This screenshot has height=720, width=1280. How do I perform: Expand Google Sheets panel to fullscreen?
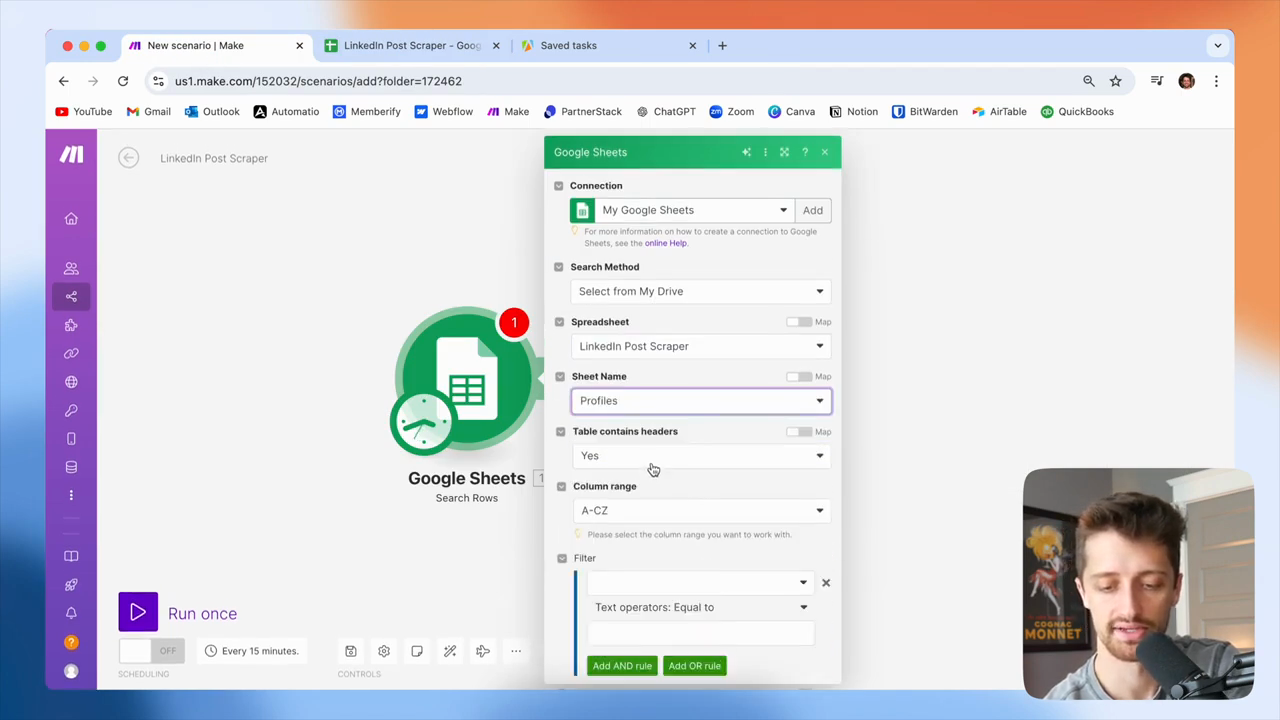(784, 152)
